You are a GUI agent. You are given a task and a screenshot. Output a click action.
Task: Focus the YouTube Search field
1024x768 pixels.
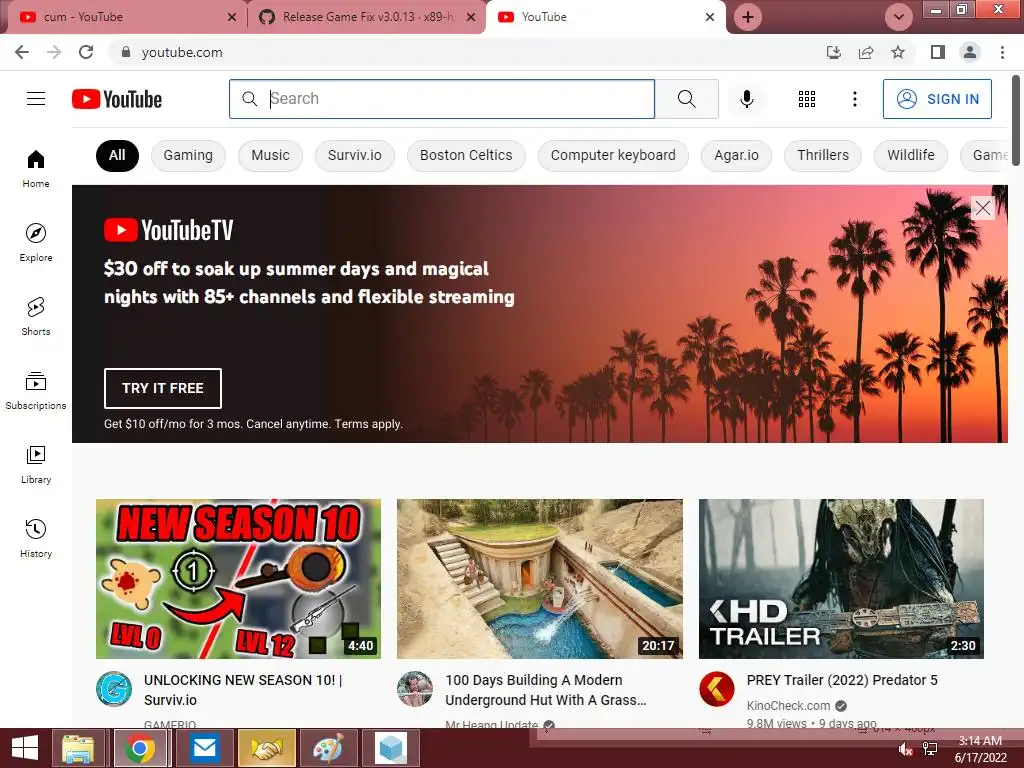(x=441, y=99)
